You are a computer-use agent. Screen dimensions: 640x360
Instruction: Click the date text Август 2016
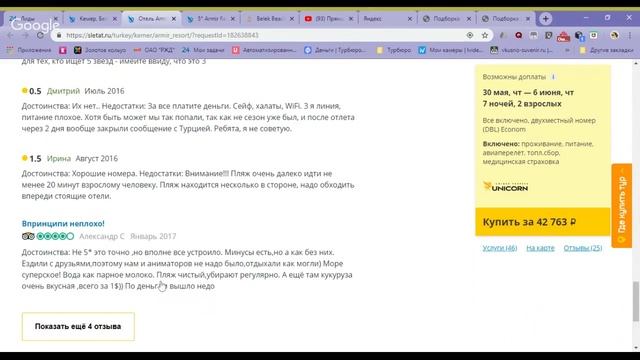[x=96, y=158]
